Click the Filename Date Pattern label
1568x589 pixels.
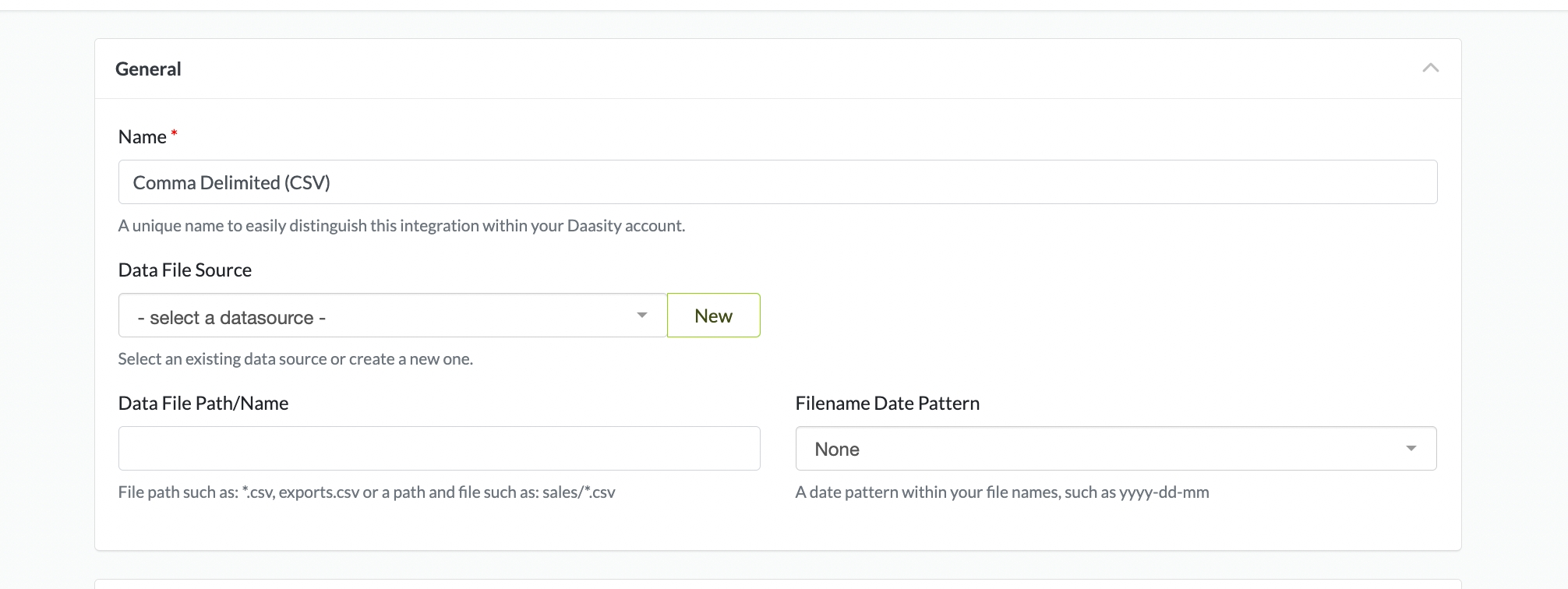coord(887,404)
